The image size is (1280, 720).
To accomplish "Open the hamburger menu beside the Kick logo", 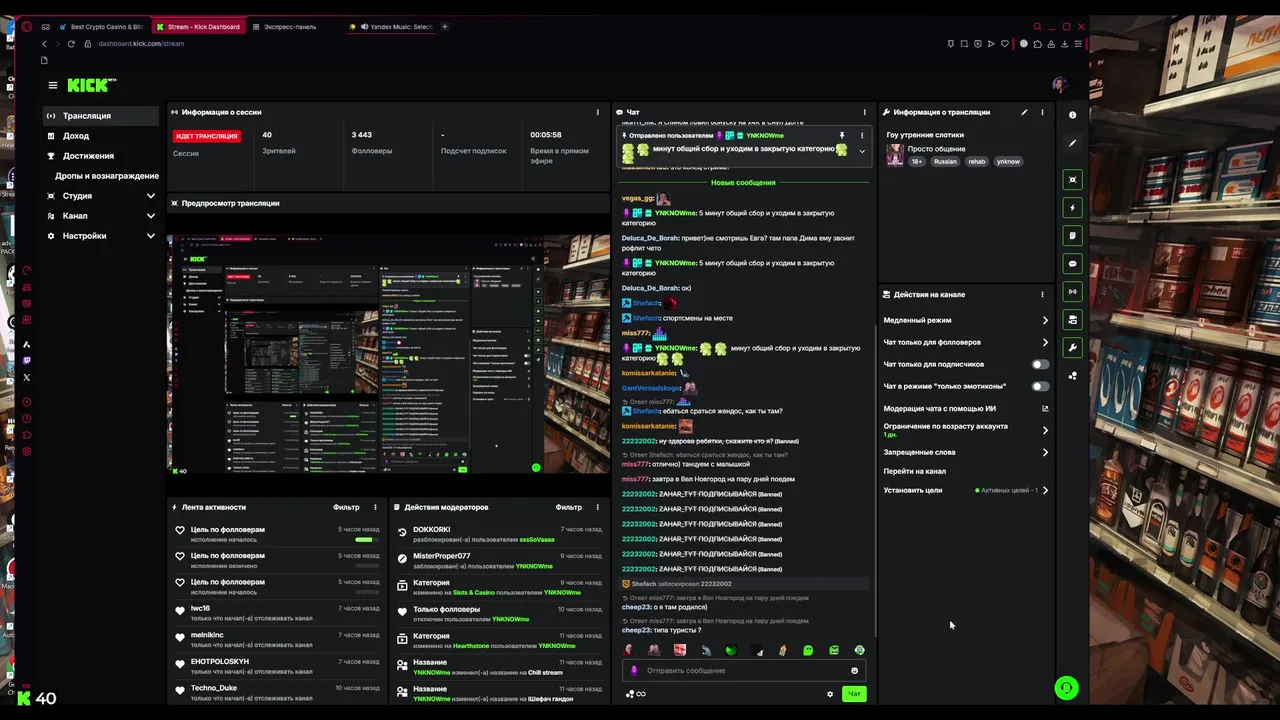I will tap(53, 85).
